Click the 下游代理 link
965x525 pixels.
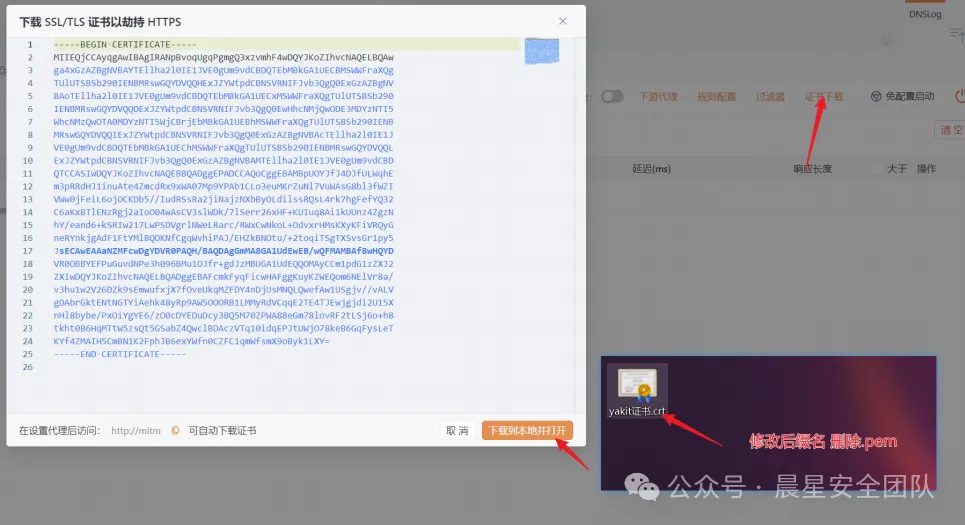click(659, 97)
